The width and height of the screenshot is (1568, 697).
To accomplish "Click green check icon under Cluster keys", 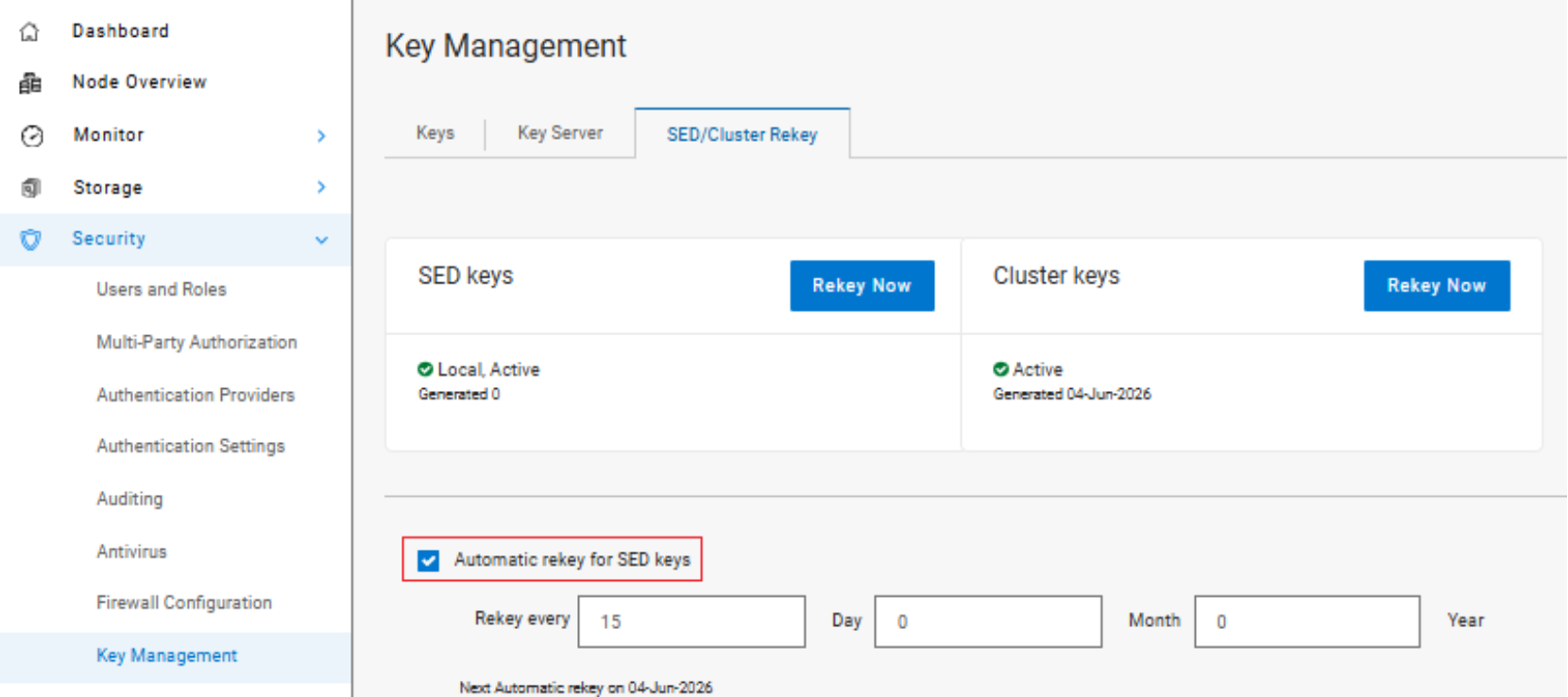I will (x=1000, y=369).
